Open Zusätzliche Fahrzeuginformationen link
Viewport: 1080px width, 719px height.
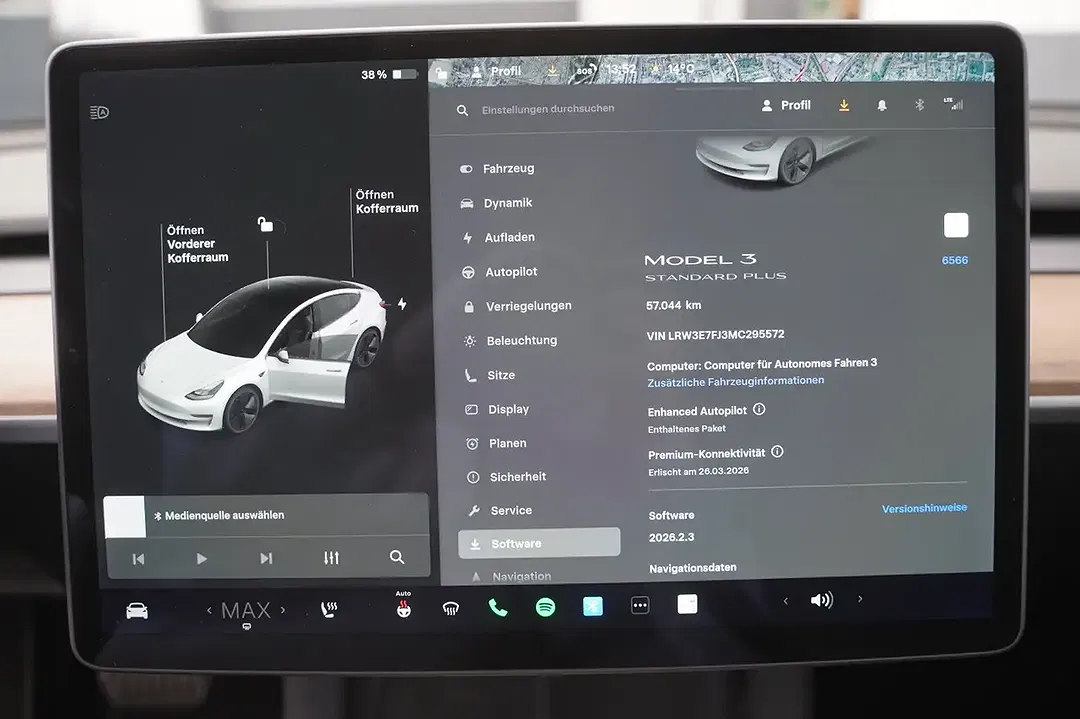click(x=735, y=381)
